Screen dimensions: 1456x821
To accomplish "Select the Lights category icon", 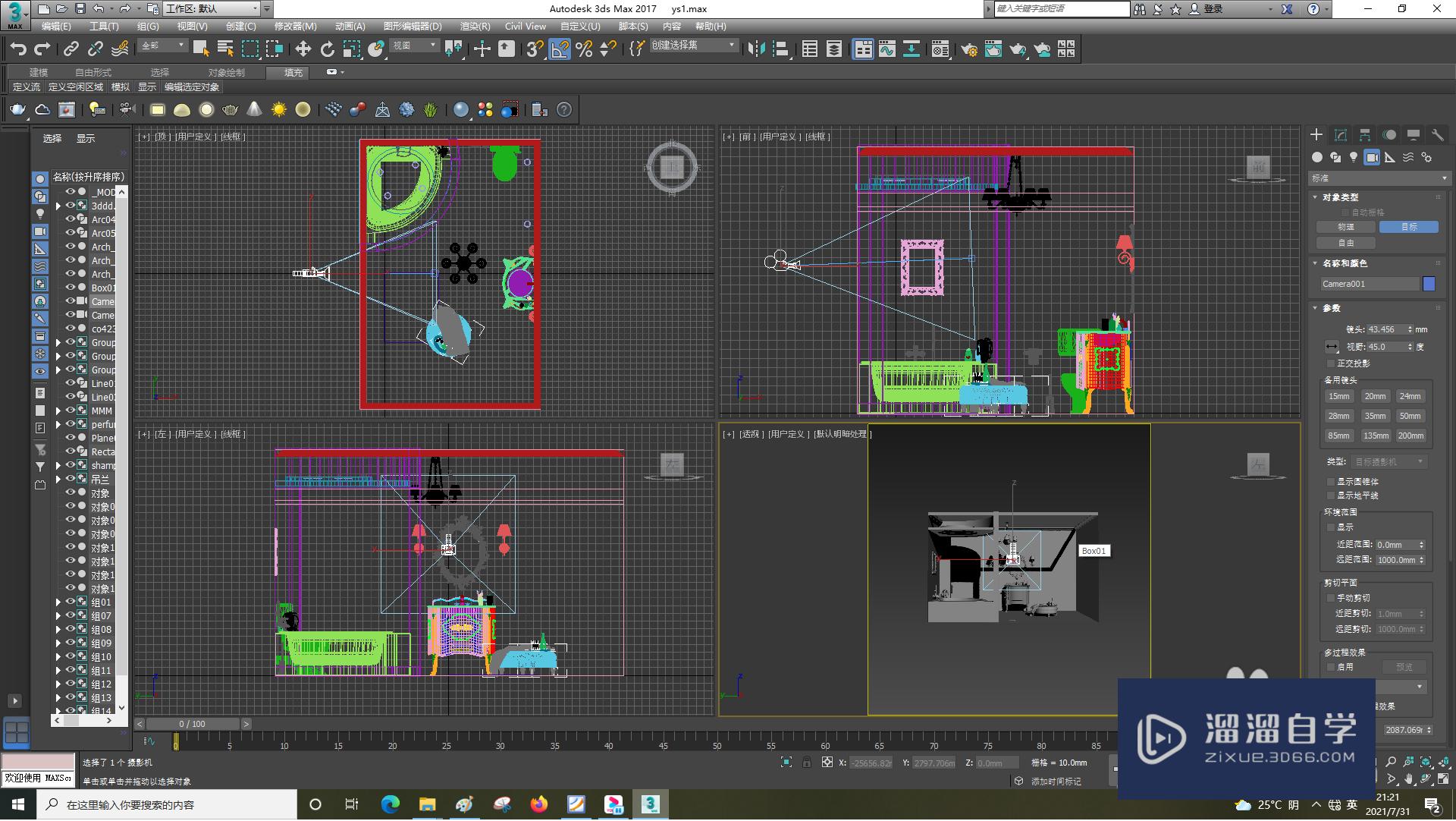I will coord(1354,157).
